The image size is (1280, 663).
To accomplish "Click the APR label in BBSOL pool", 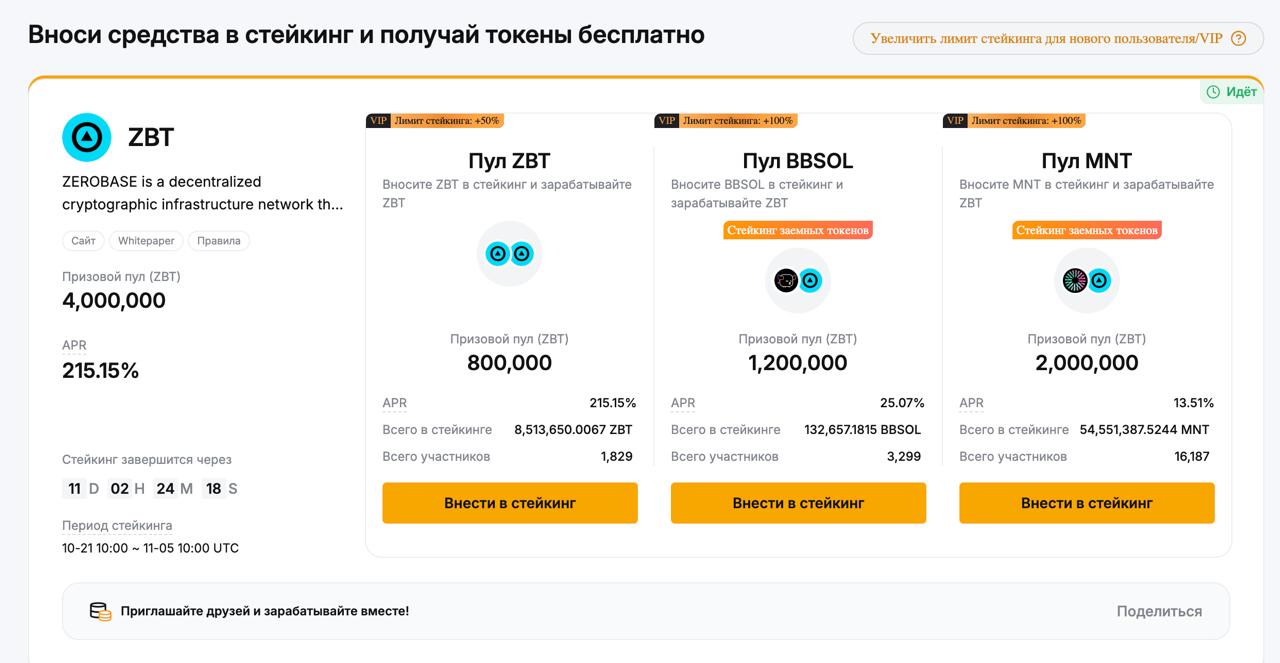I will click(683, 403).
